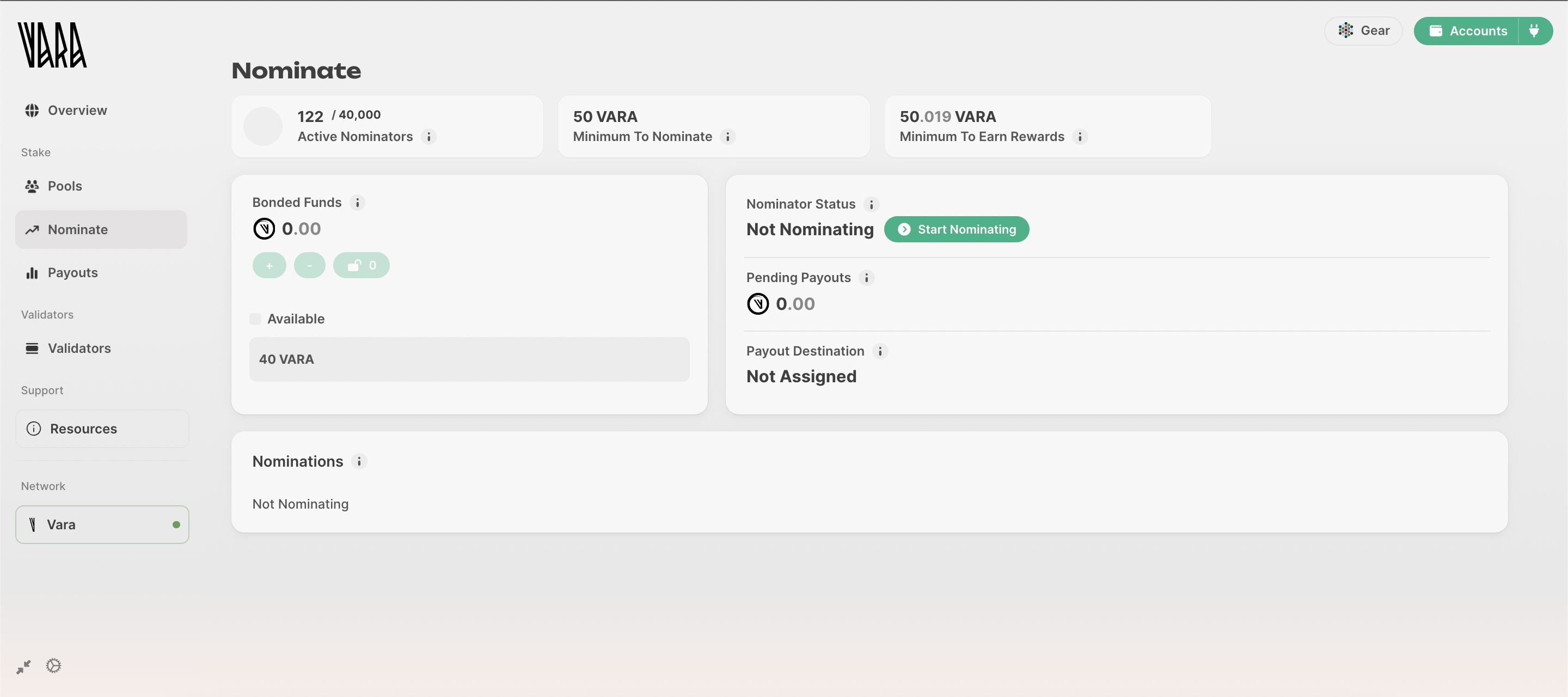Show Active Nominators info tooltip
The image size is (1568, 697).
pyautogui.click(x=428, y=137)
